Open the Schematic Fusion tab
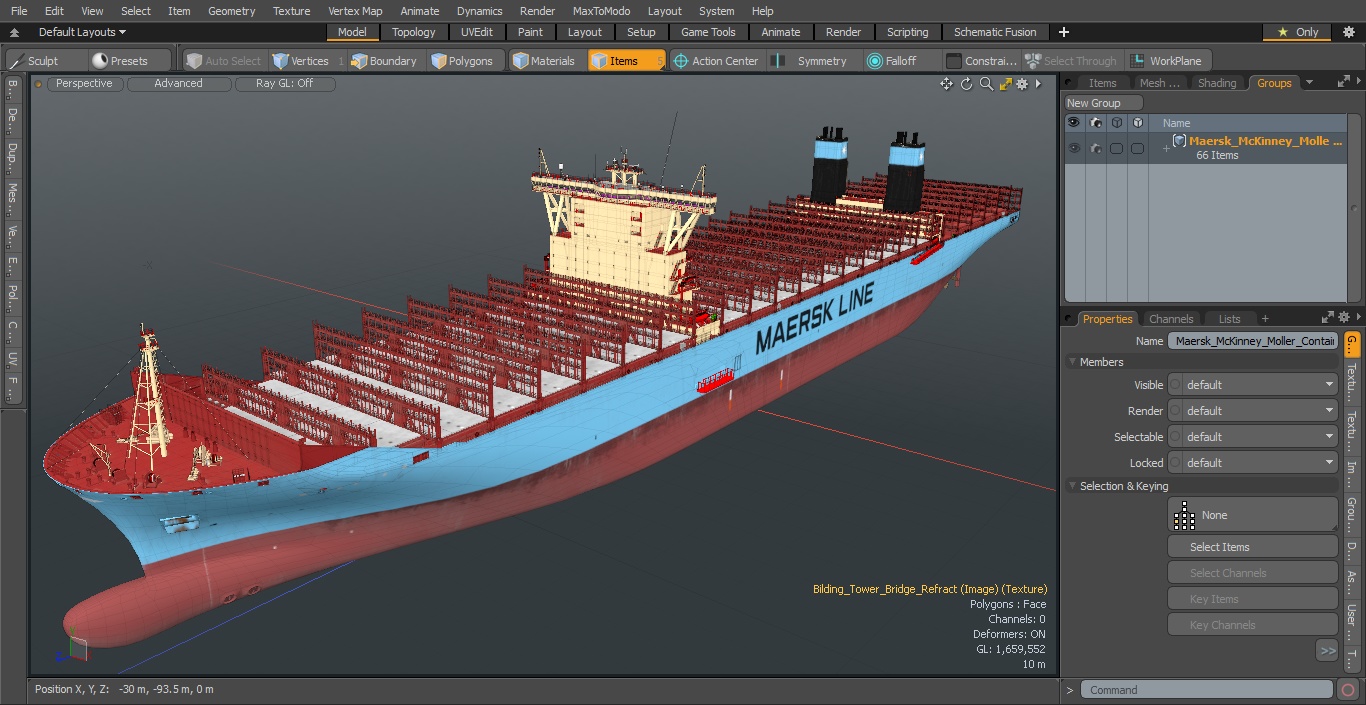This screenshot has height=705, width=1366. click(x=995, y=32)
